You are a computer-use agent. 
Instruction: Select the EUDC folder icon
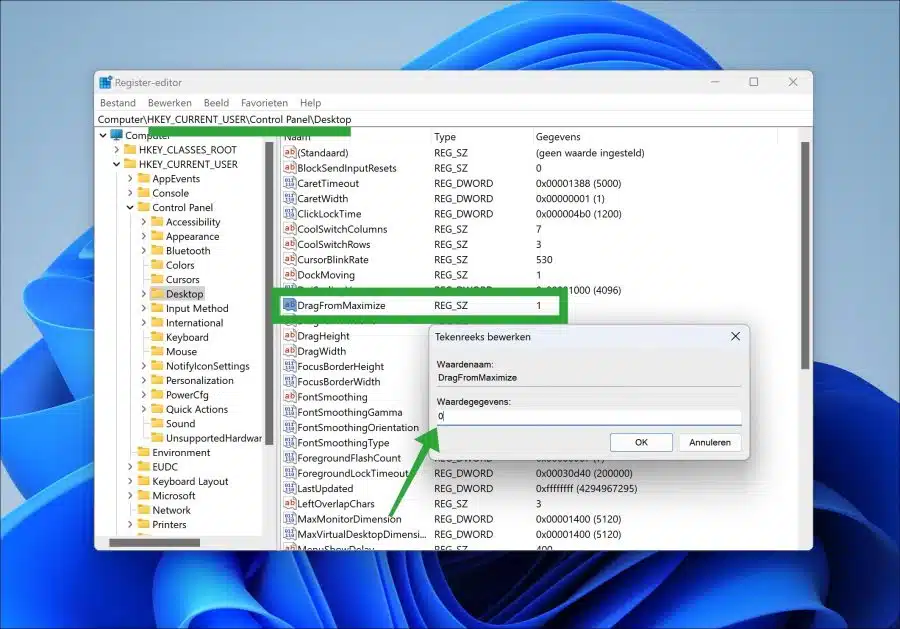click(143, 467)
